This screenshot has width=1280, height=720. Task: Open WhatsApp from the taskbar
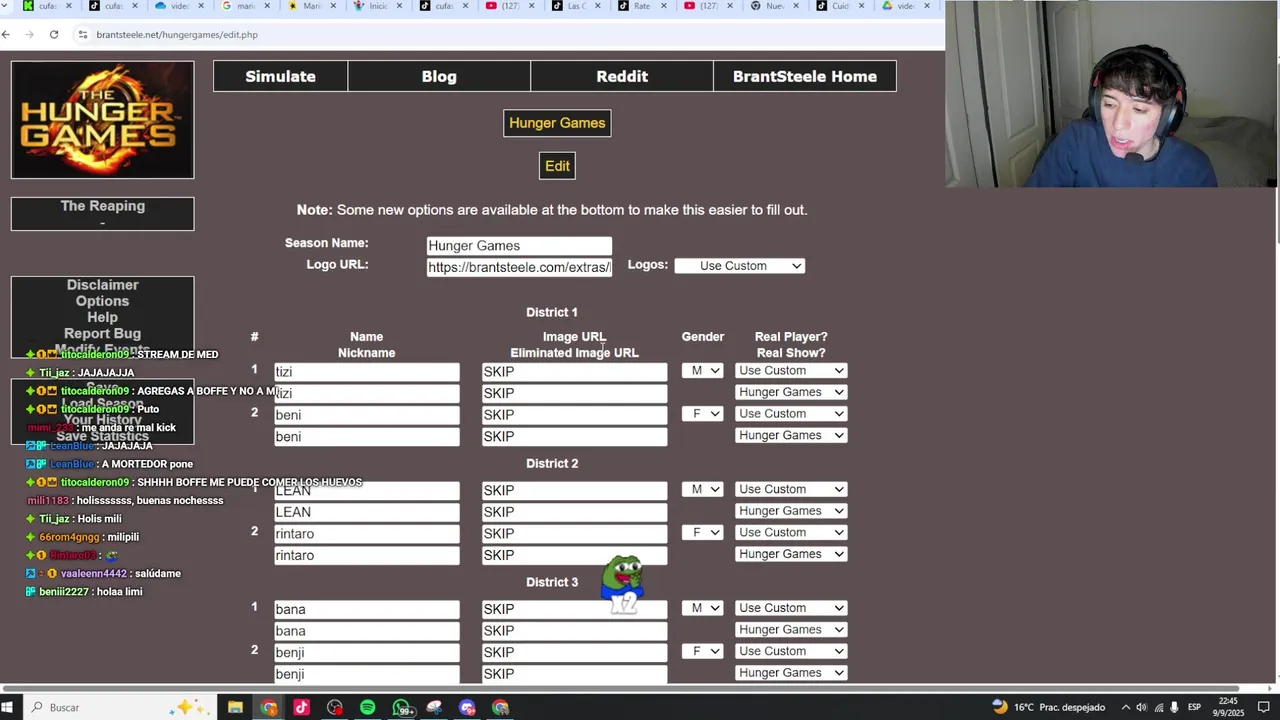[x=401, y=707]
